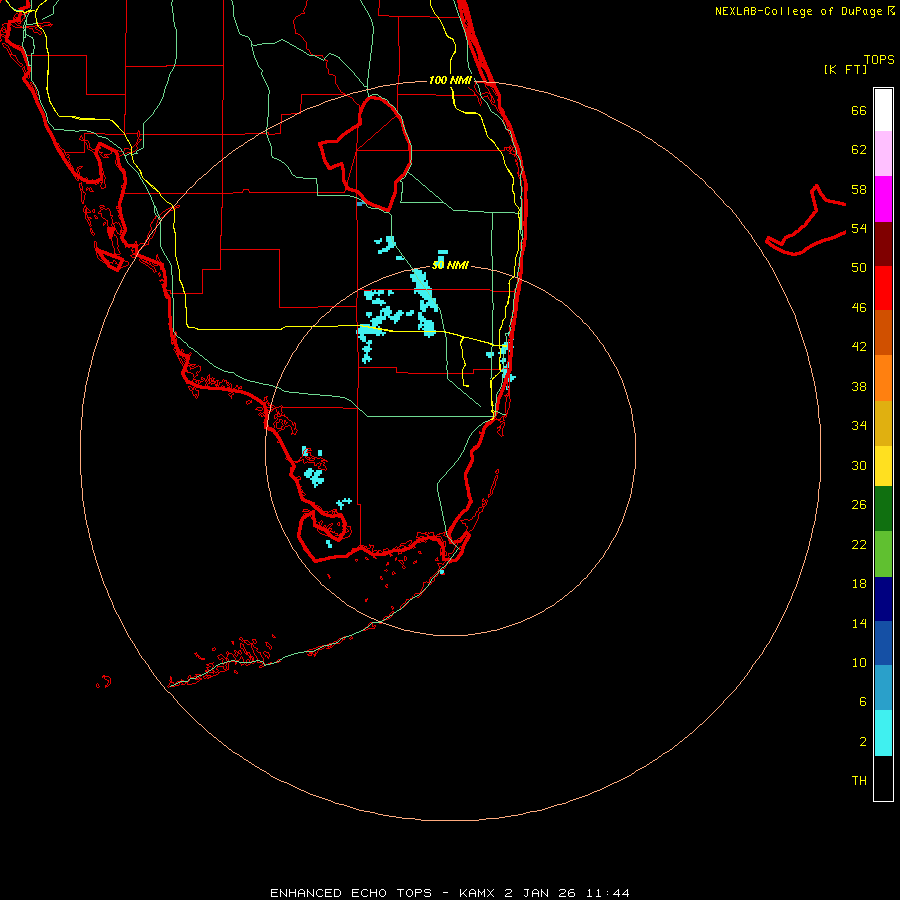Select the magenta legend color block

(x=883, y=199)
